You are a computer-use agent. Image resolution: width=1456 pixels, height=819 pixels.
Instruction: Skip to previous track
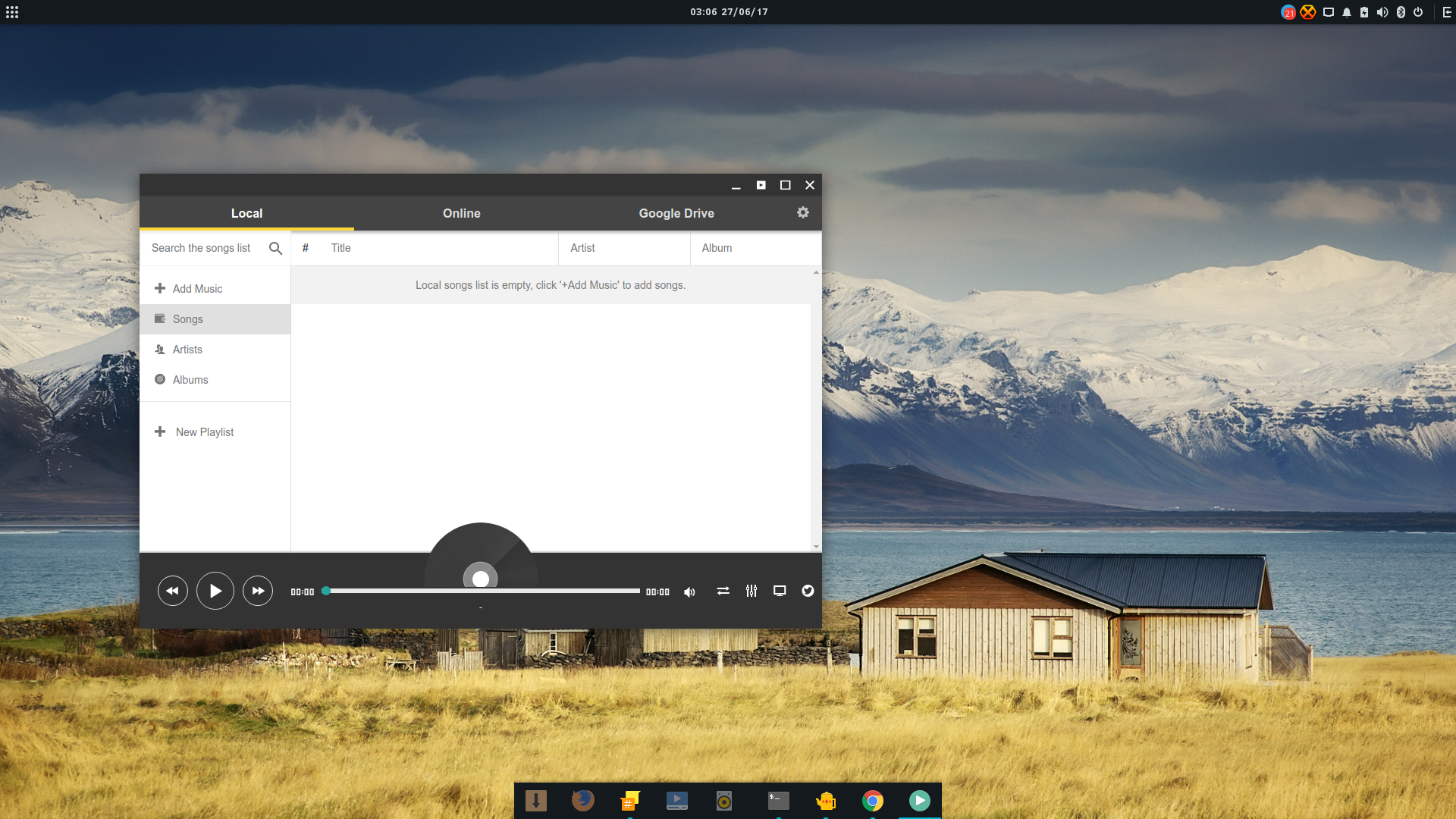pos(173,591)
